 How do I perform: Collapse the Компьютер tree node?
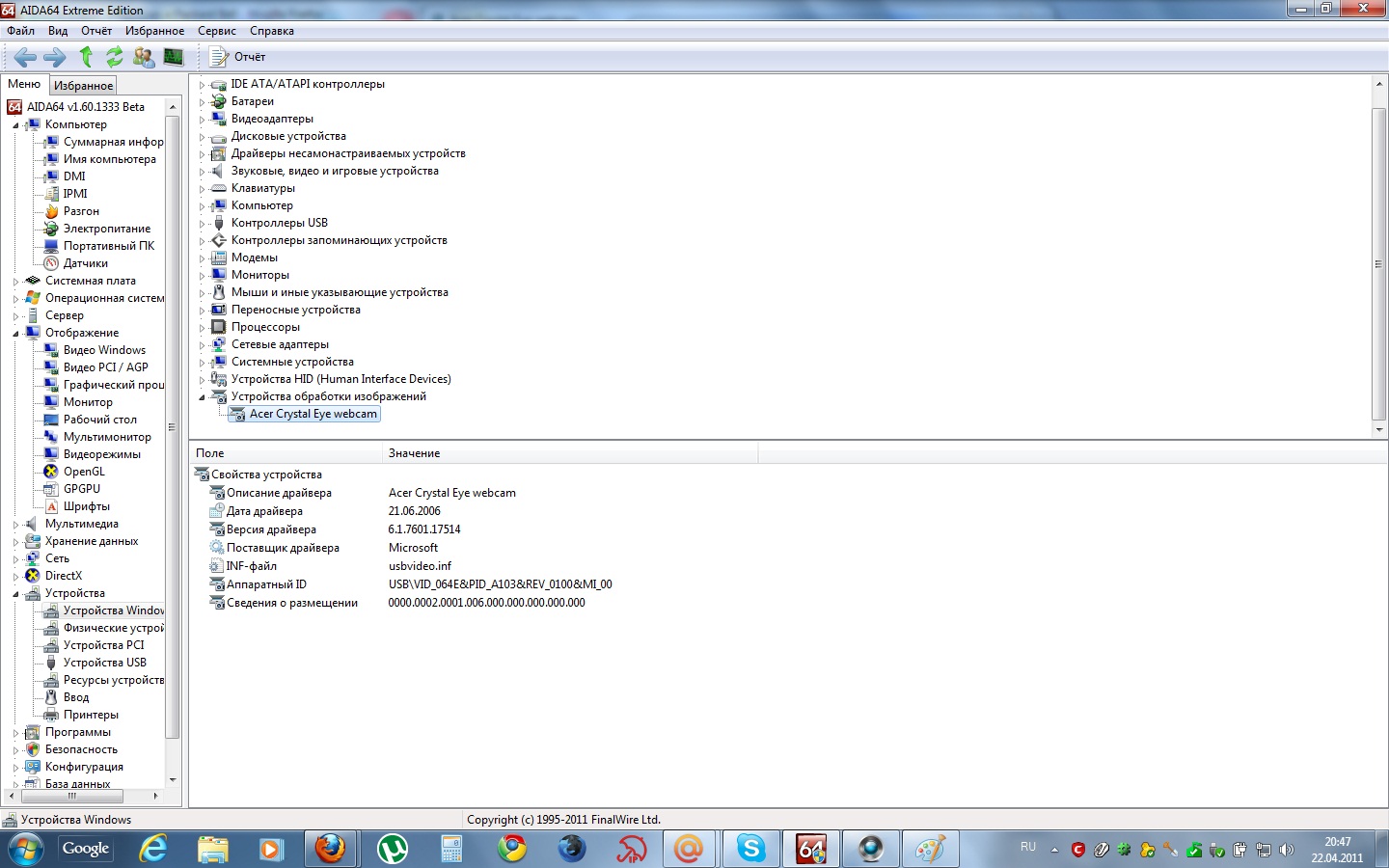point(16,125)
